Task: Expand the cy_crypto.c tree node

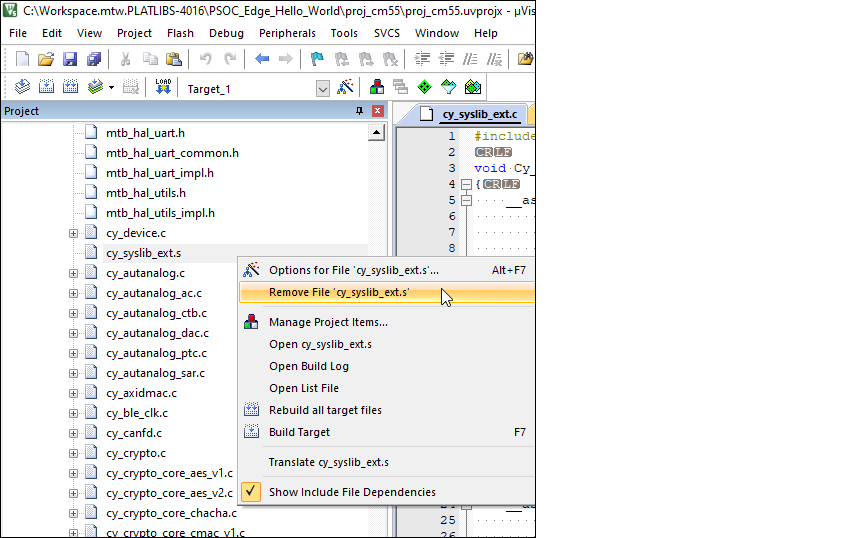Action: (73, 453)
